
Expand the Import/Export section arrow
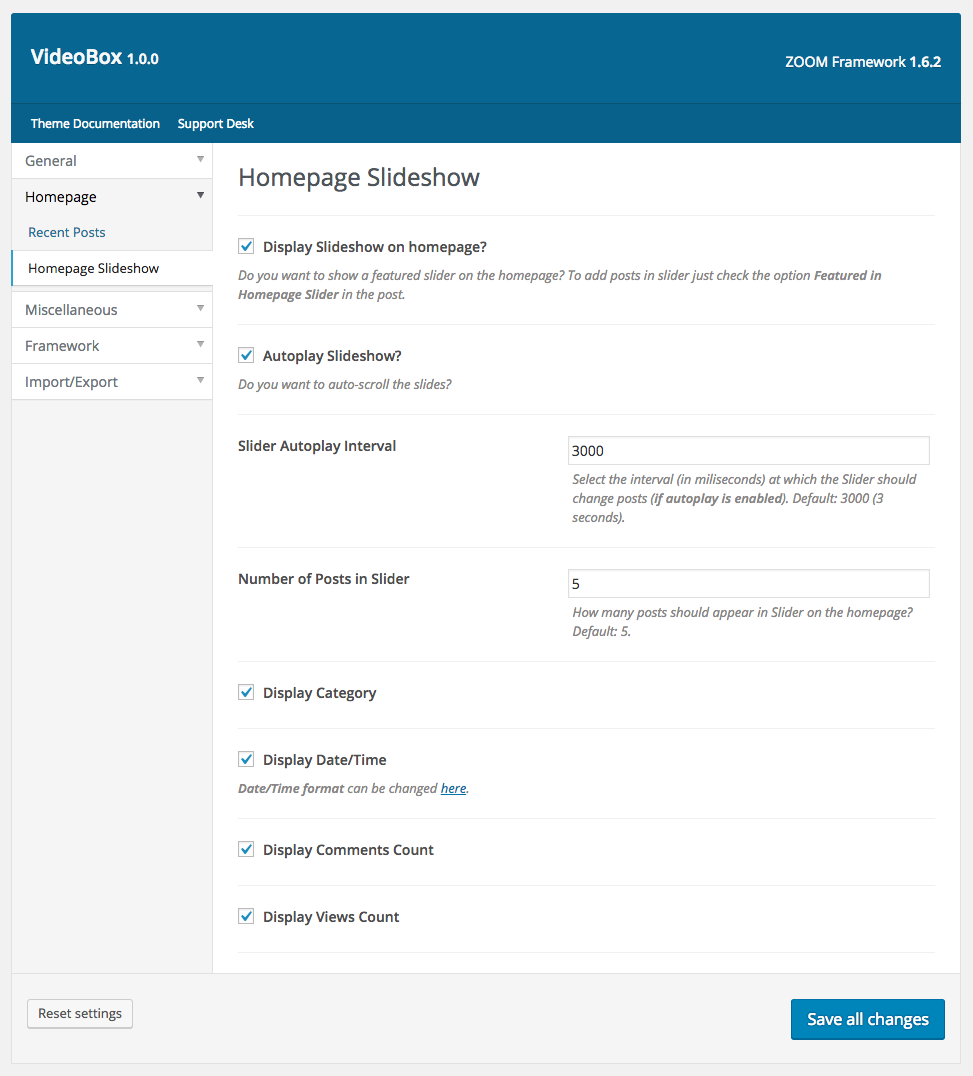pos(200,381)
